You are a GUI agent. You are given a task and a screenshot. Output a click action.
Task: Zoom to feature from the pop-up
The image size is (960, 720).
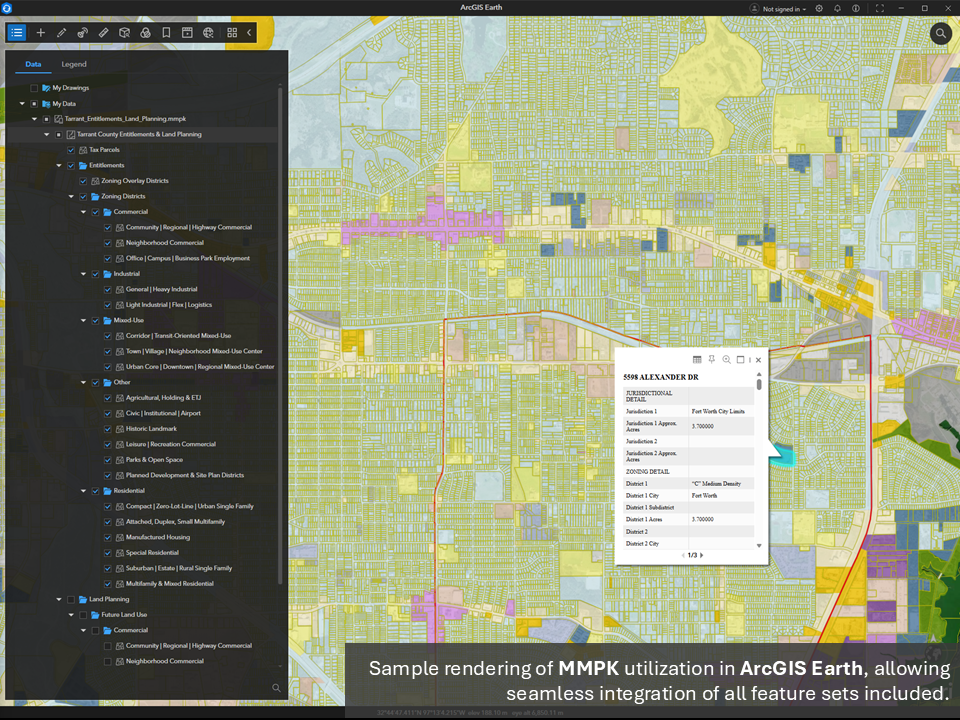726,359
